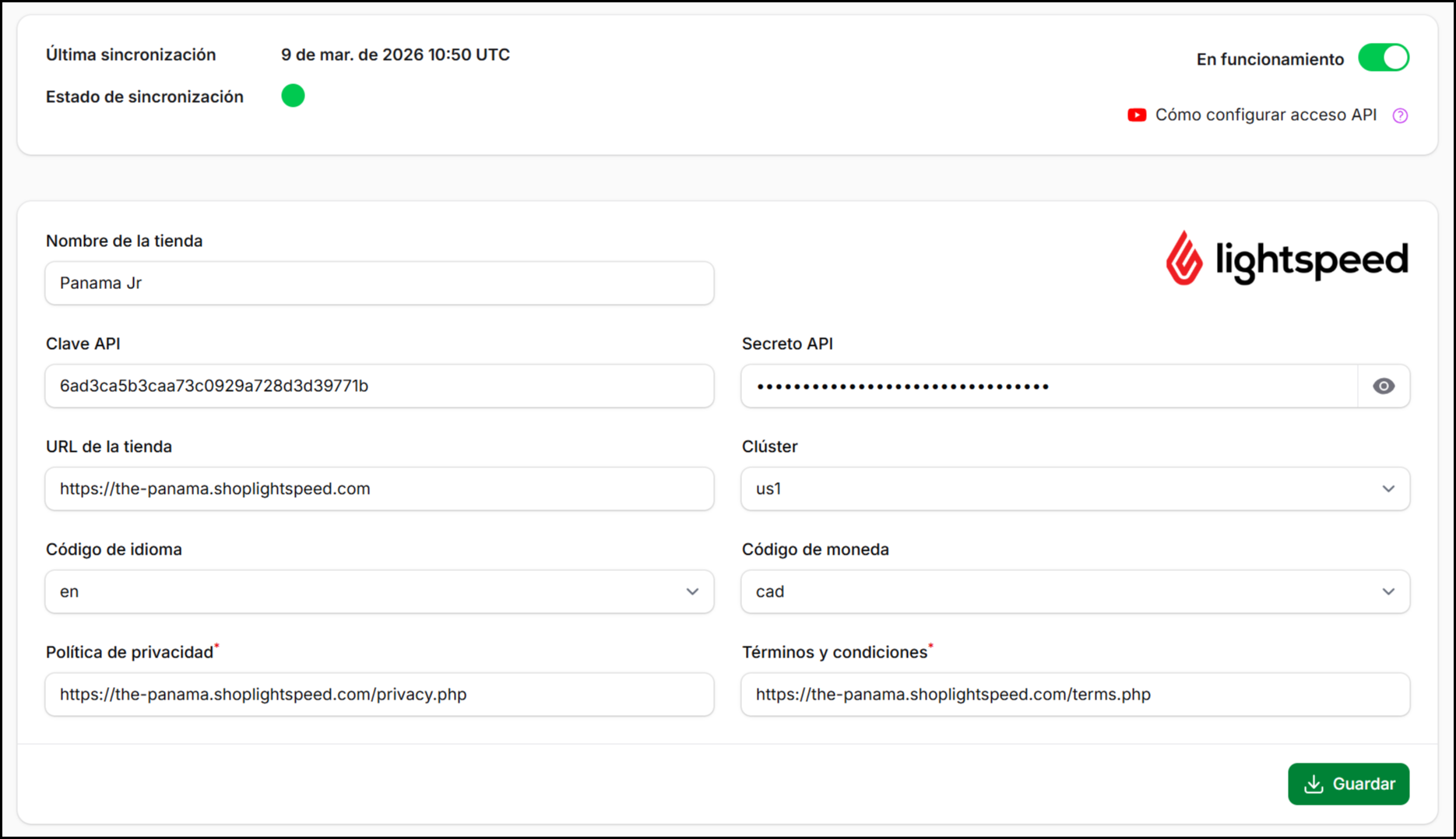Image resolution: width=1456 pixels, height=839 pixels.
Task: Click the URL de la tienda field
Action: pos(379,489)
